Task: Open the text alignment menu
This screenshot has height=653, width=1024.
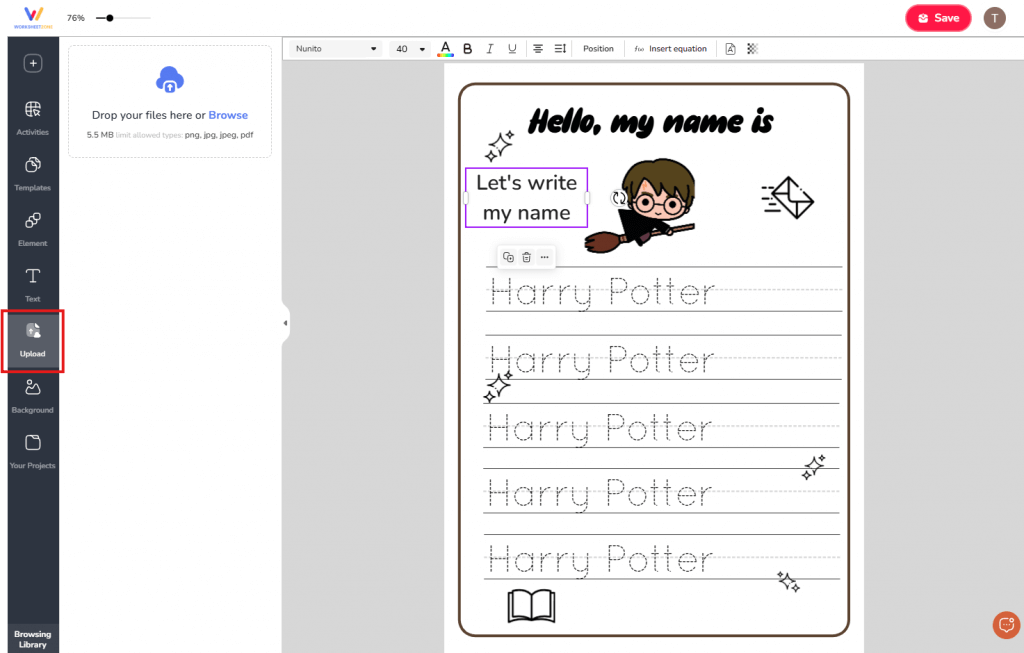Action: click(537, 48)
